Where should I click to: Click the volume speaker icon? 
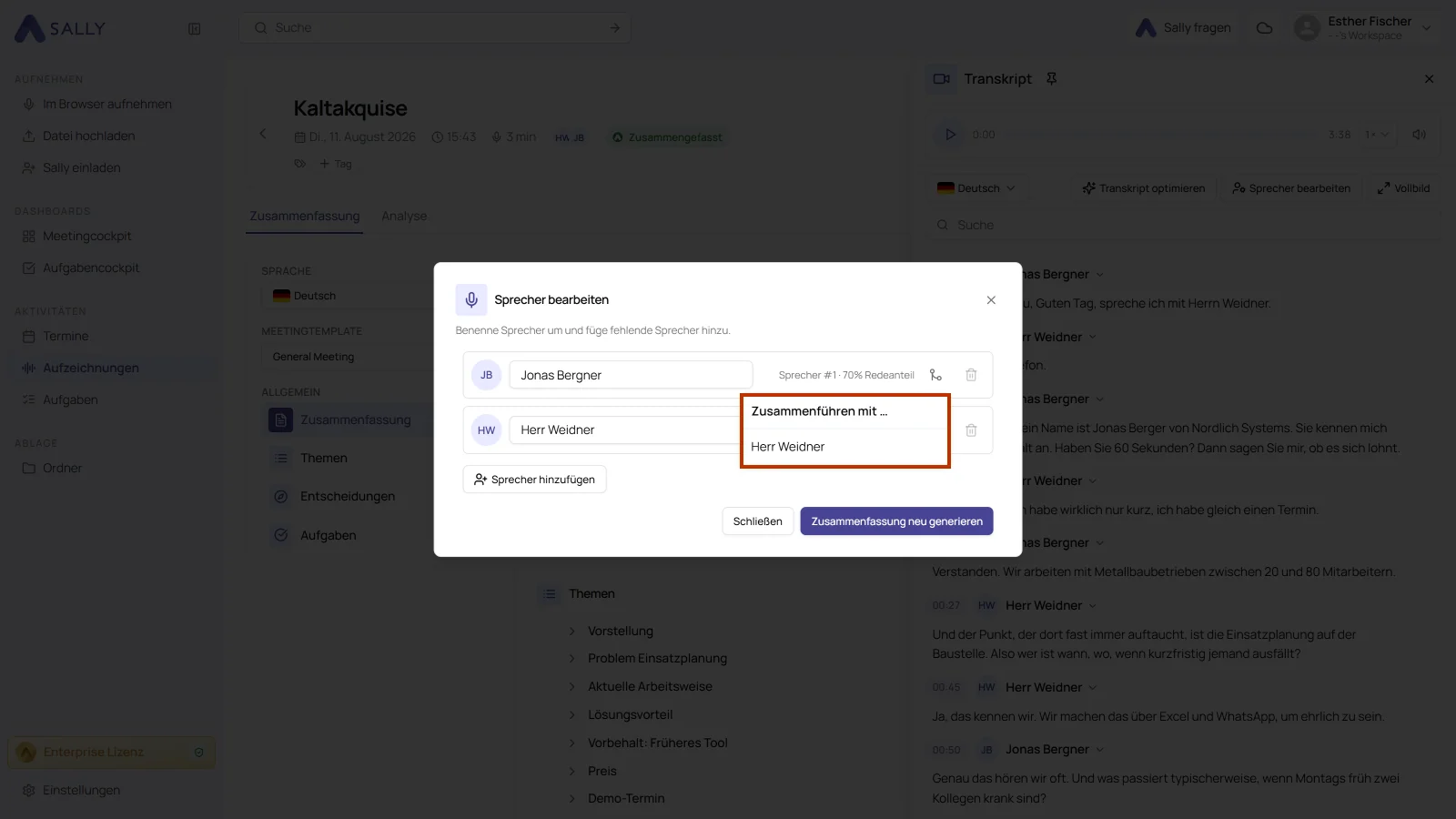(x=1419, y=135)
